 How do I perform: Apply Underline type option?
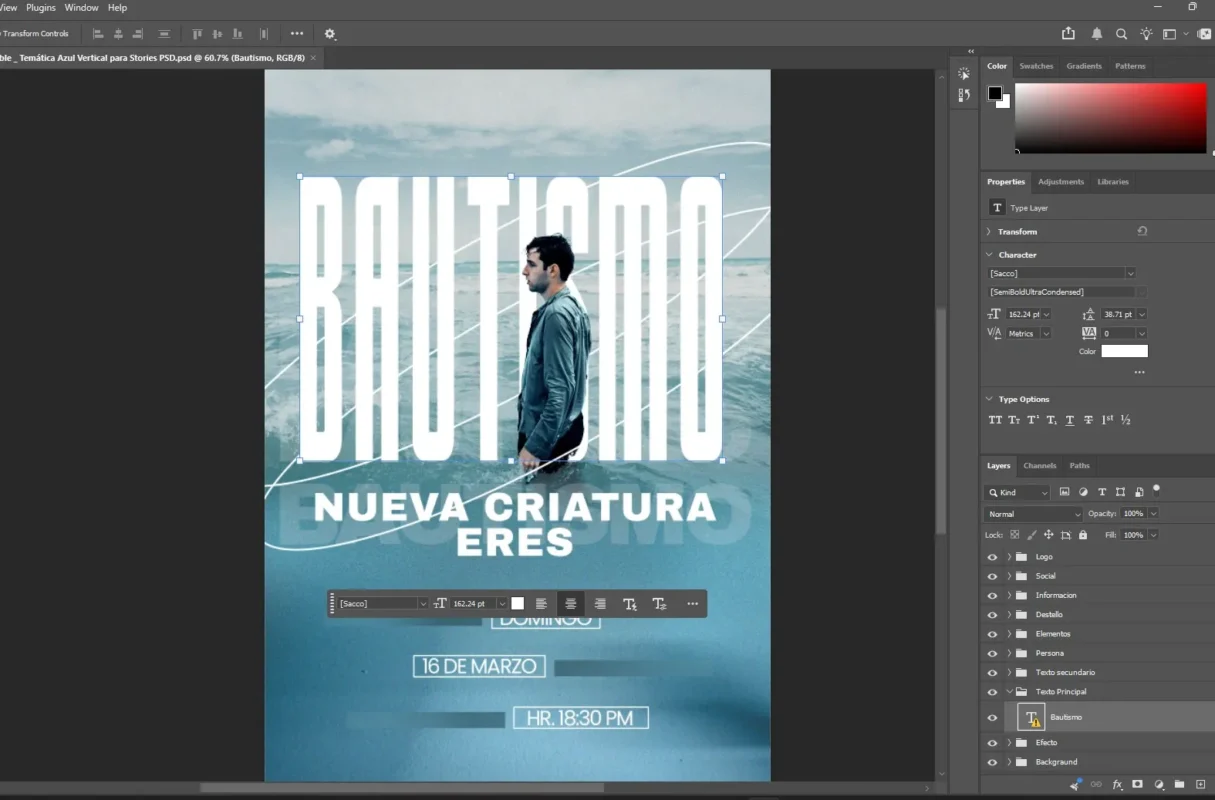[x=1070, y=420]
